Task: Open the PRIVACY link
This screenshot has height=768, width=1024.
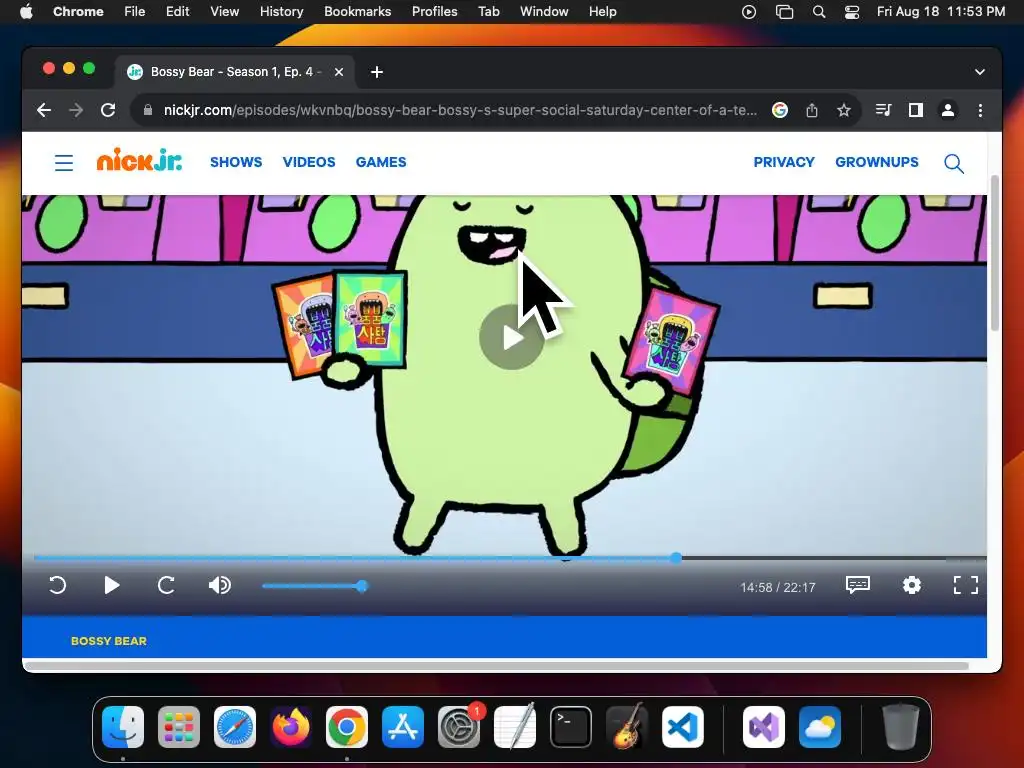Action: pyautogui.click(x=784, y=162)
